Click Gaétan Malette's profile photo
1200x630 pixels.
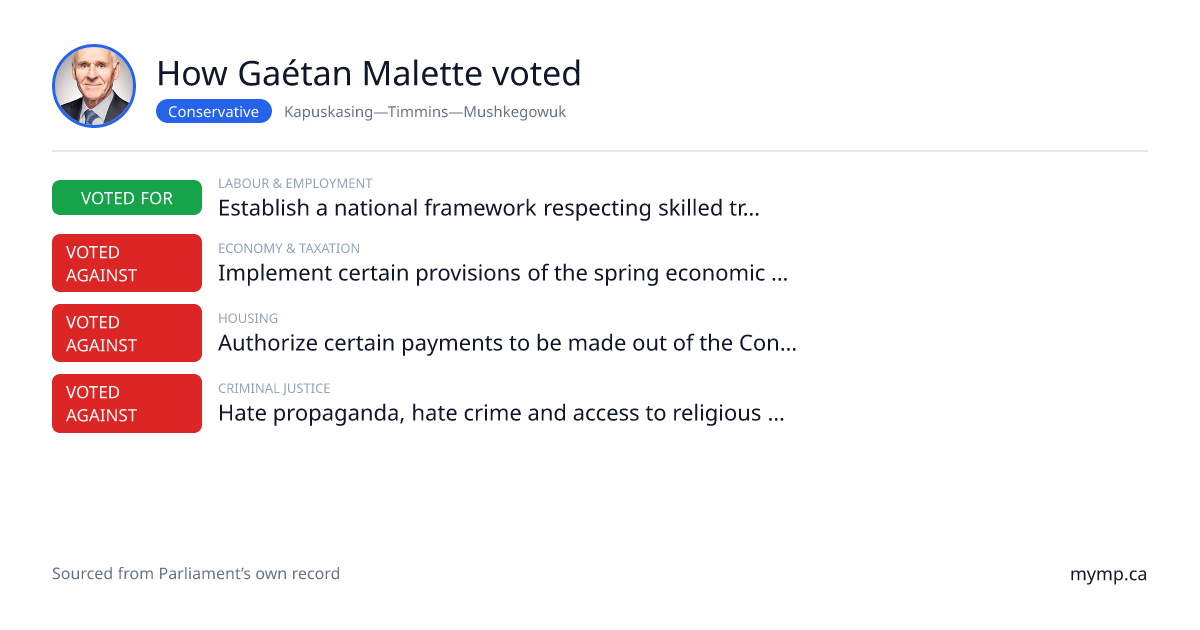94,86
